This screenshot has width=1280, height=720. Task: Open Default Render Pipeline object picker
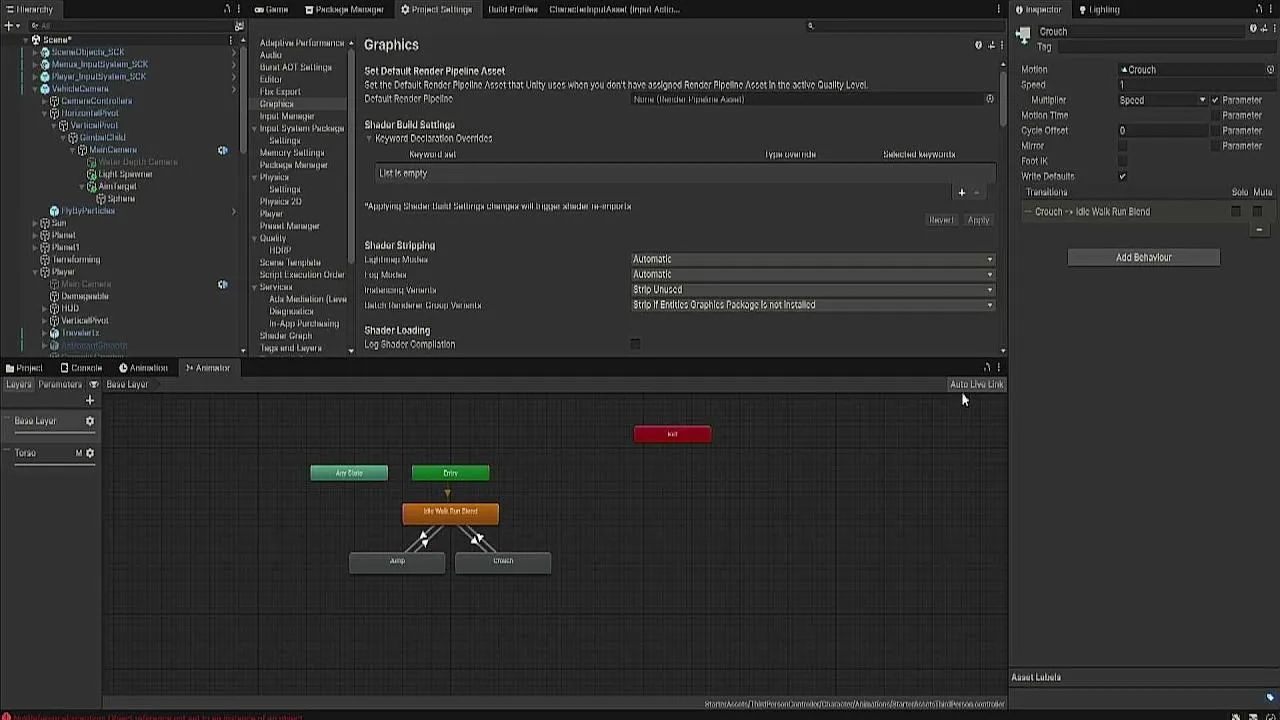990,99
